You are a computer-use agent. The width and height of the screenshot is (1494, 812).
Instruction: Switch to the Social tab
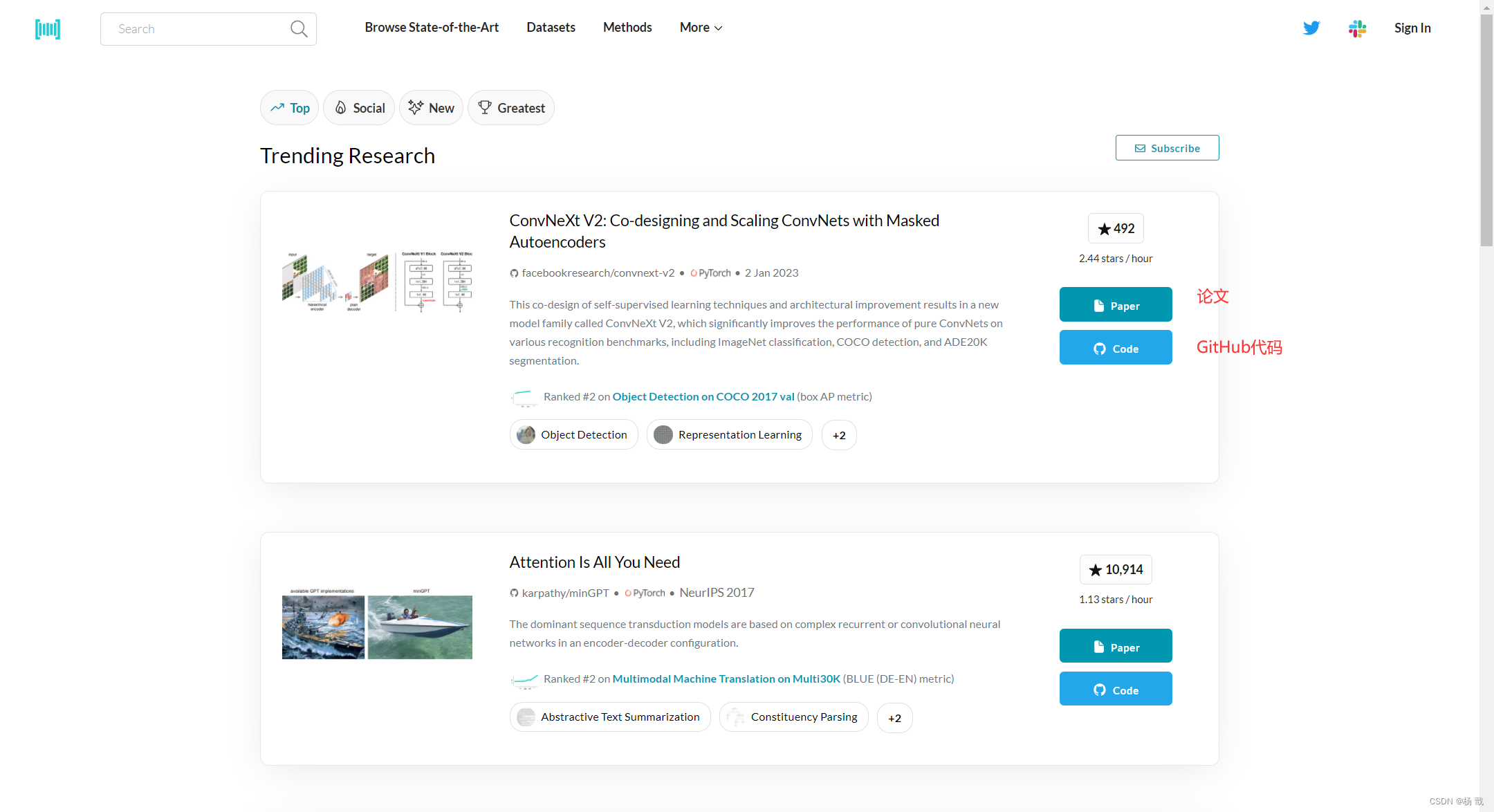(359, 108)
